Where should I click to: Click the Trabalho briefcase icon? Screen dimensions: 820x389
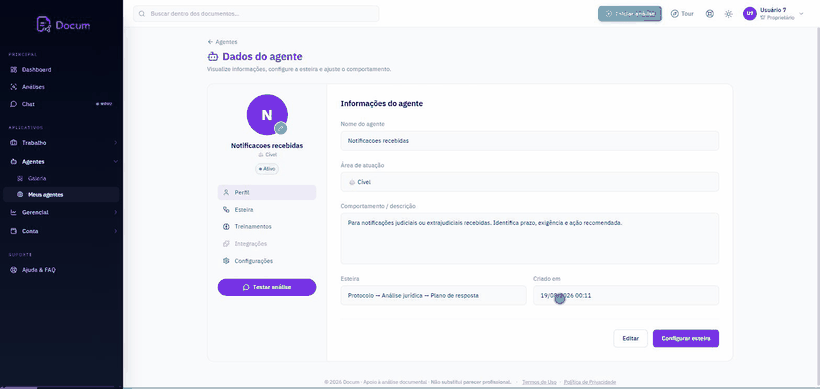coord(14,143)
